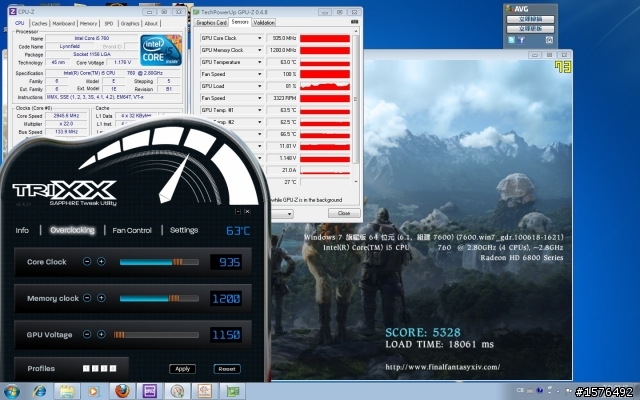This screenshot has width=640, height=400.
Task: Click the search icon in AVG gadget
Action: pos(549,40)
